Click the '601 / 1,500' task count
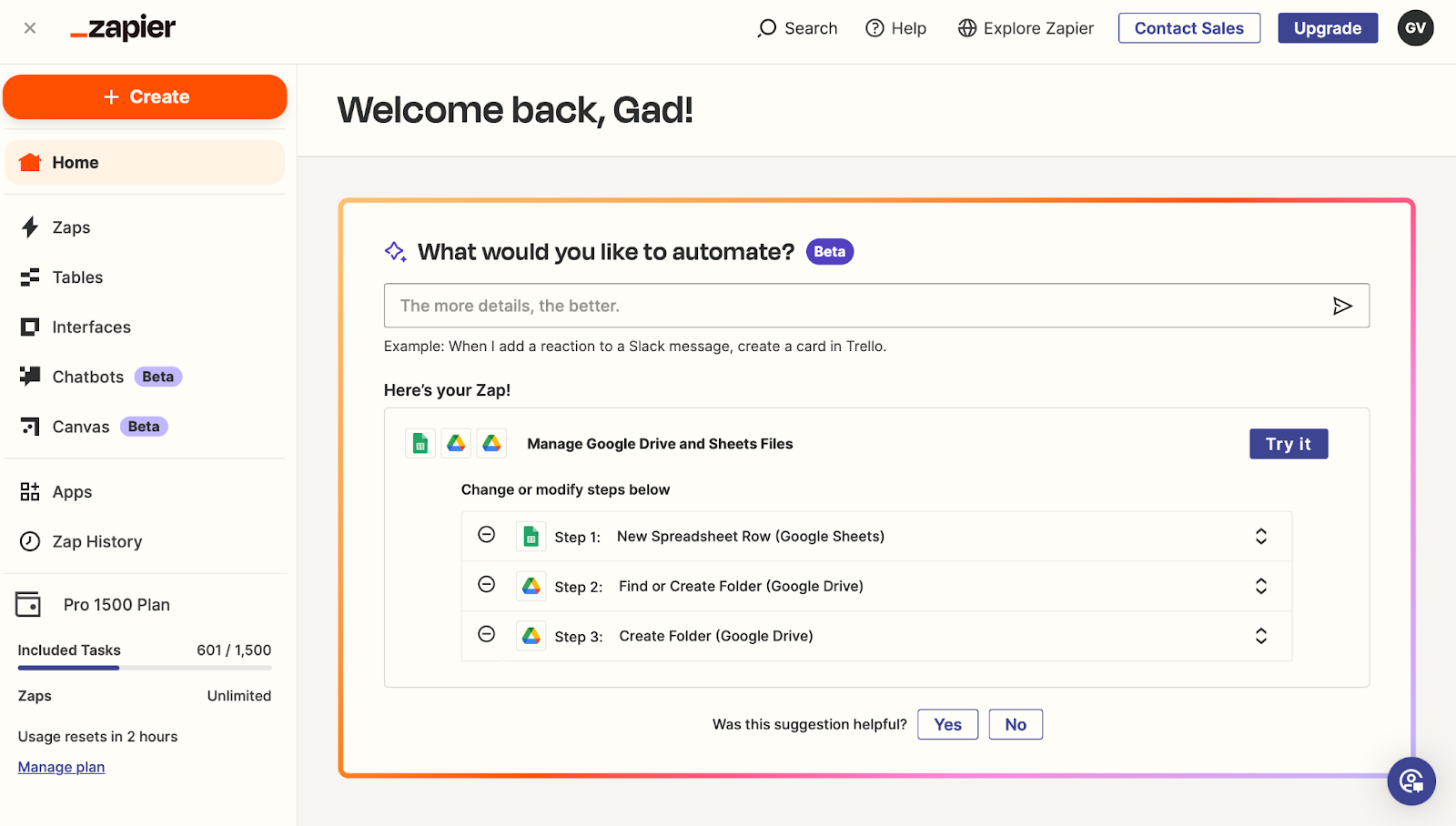This screenshot has width=1456, height=826. pos(234,650)
